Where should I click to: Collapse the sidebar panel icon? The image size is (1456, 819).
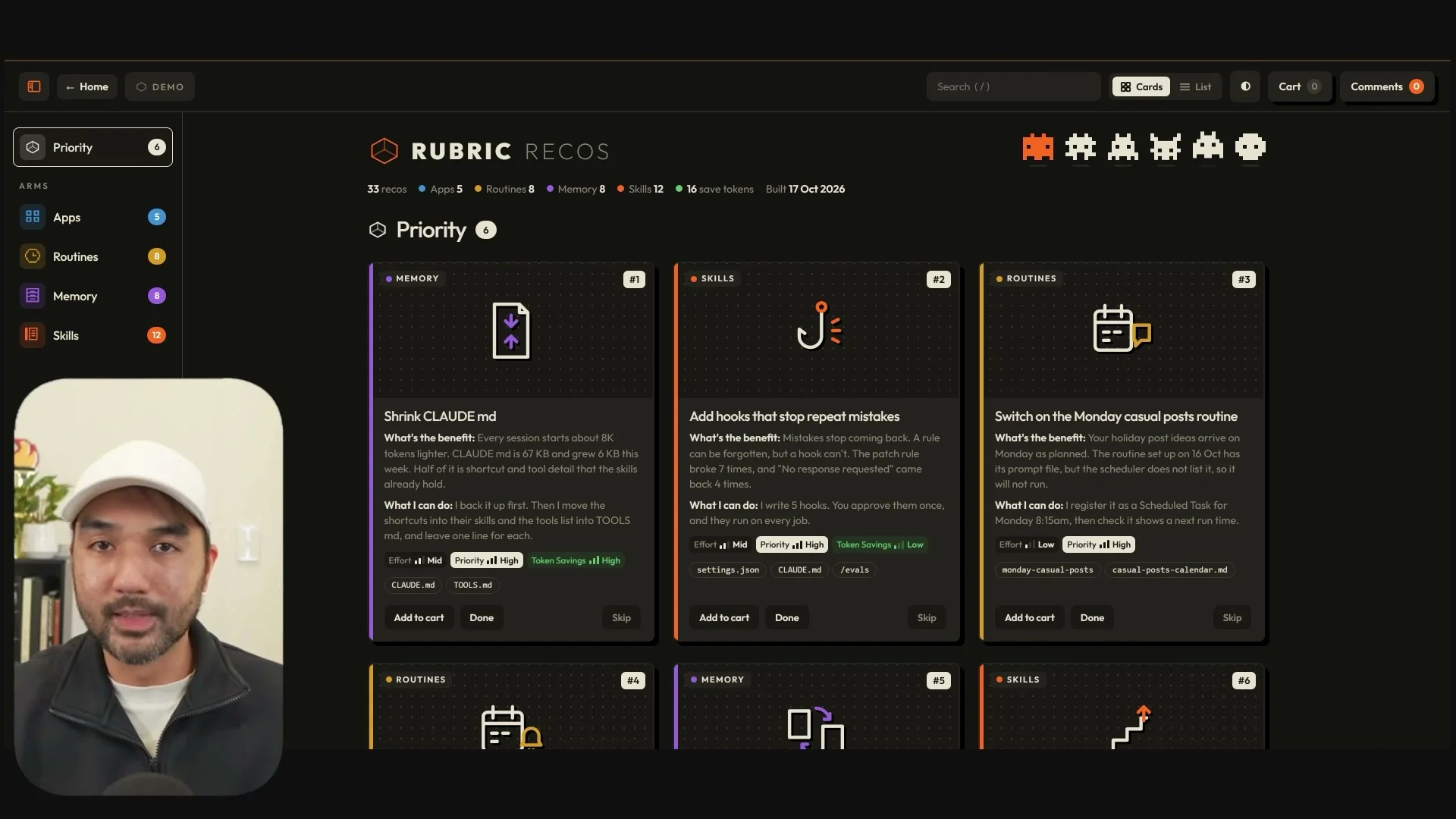[34, 86]
